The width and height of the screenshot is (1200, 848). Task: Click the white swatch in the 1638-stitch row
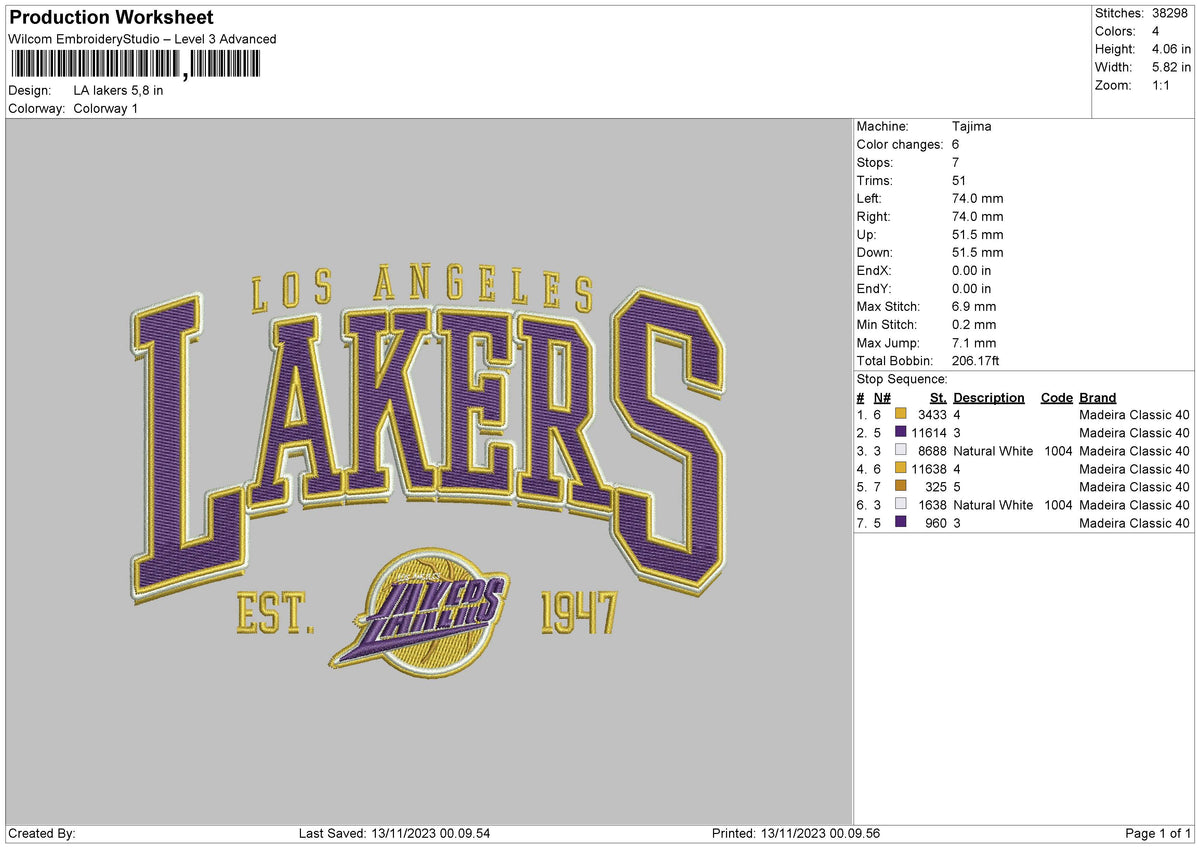tap(901, 505)
